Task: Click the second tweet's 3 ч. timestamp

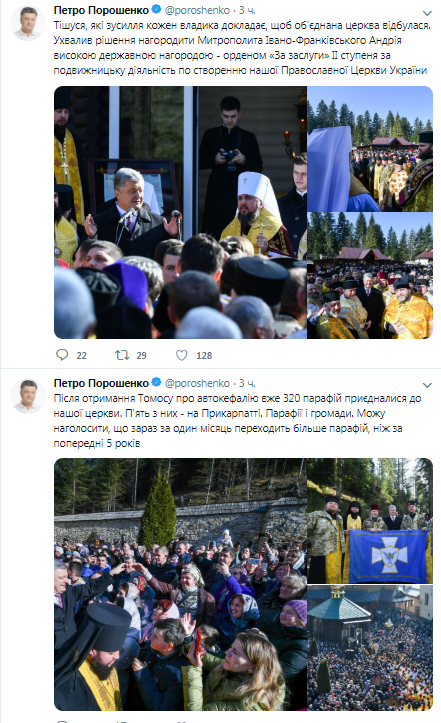Action: coord(247,383)
